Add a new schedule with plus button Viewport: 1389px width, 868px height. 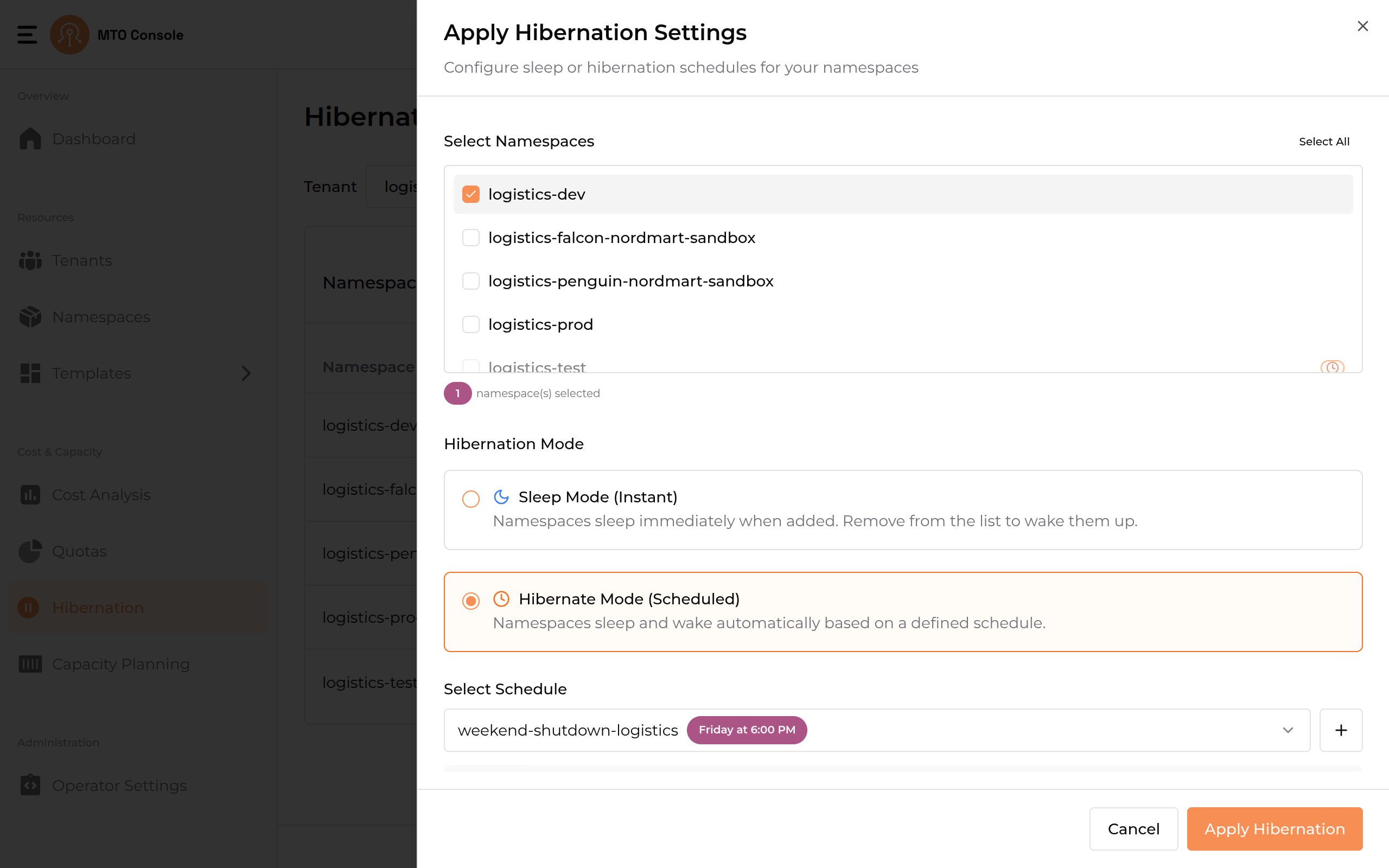coord(1341,730)
